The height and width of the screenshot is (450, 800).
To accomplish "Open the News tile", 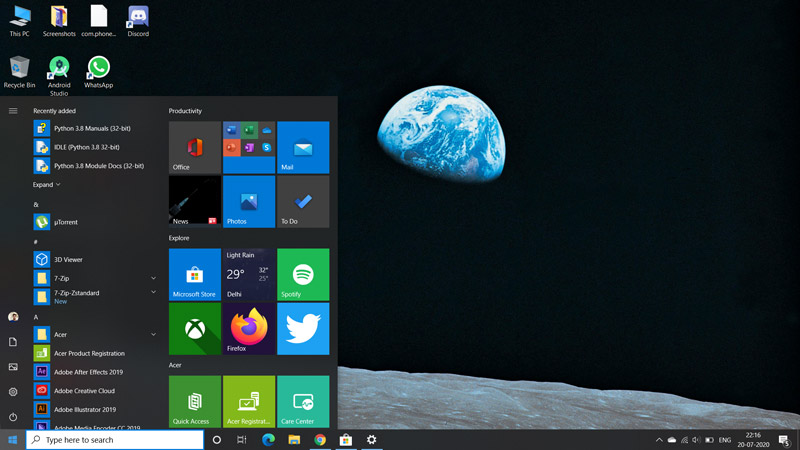I will 195,202.
